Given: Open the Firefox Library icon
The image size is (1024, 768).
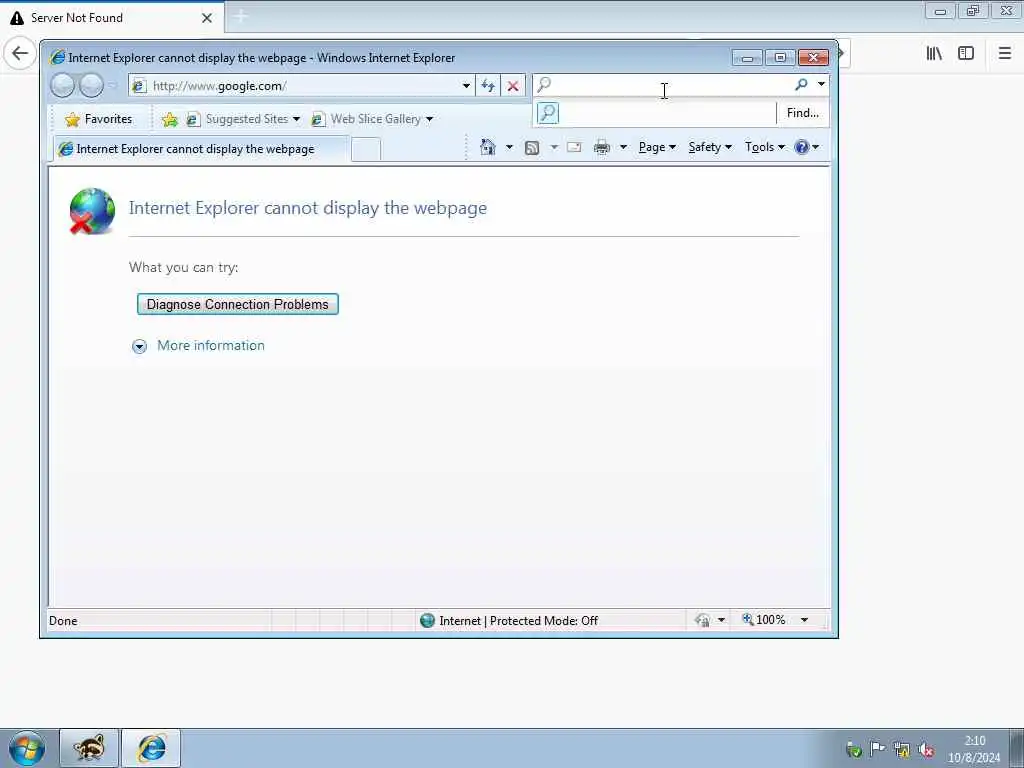Looking at the screenshot, I should pyautogui.click(x=934, y=54).
